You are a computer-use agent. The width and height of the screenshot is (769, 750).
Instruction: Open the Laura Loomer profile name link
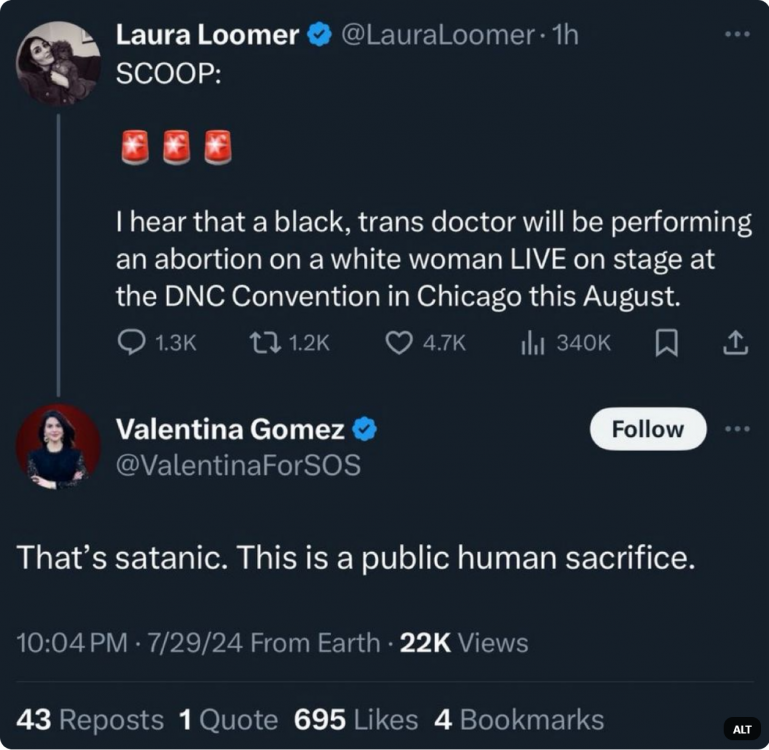point(208,35)
